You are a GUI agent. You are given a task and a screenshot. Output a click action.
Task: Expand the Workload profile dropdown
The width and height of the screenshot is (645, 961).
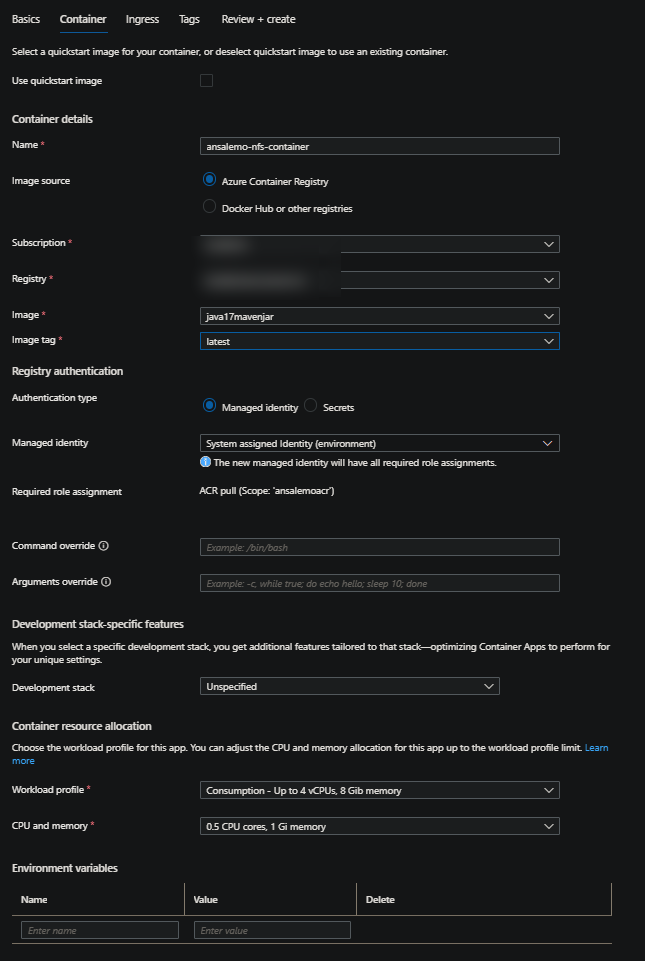pos(379,791)
